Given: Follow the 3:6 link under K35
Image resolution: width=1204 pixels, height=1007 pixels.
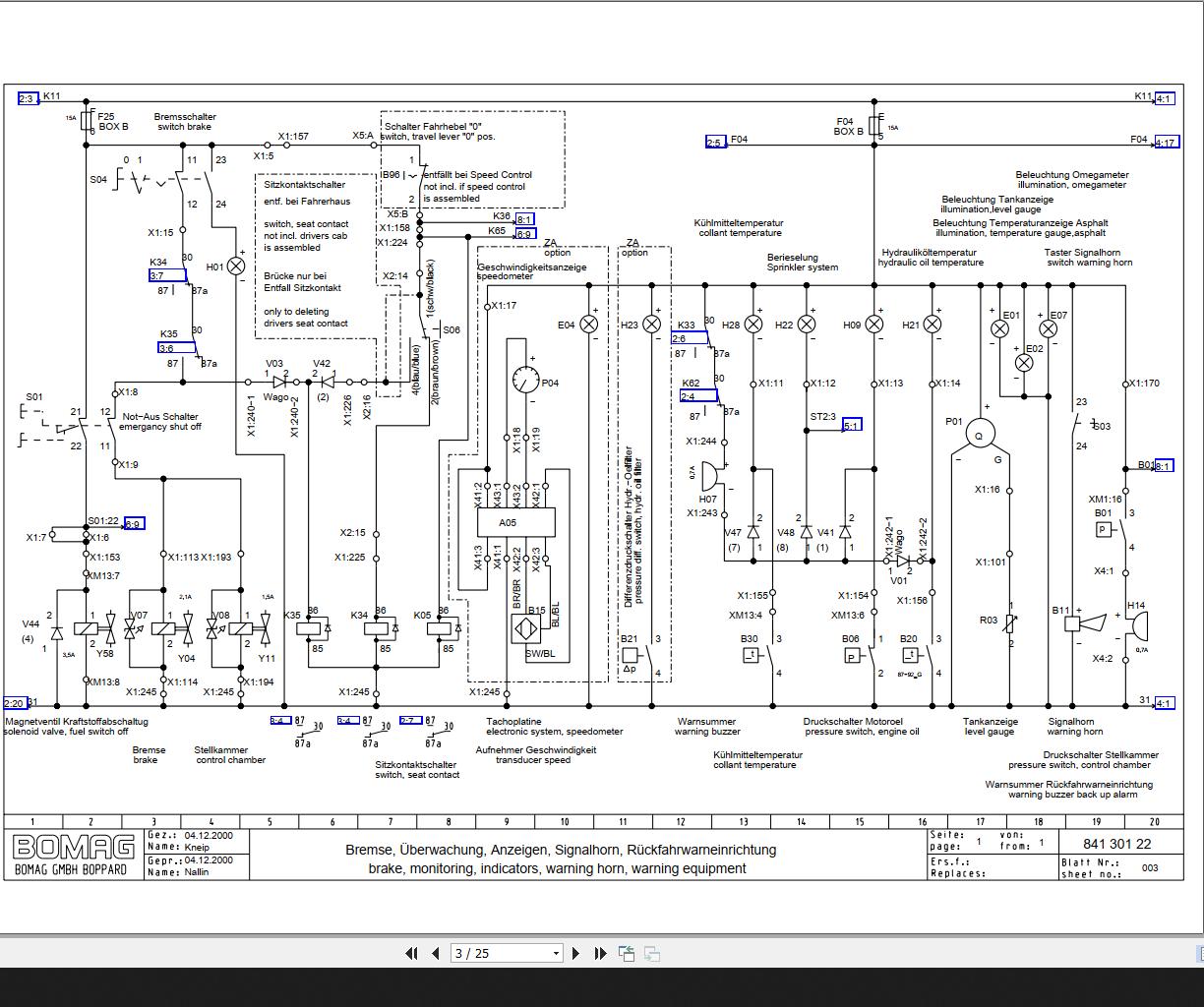Looking at the screenshot, I should pos(176,348).
